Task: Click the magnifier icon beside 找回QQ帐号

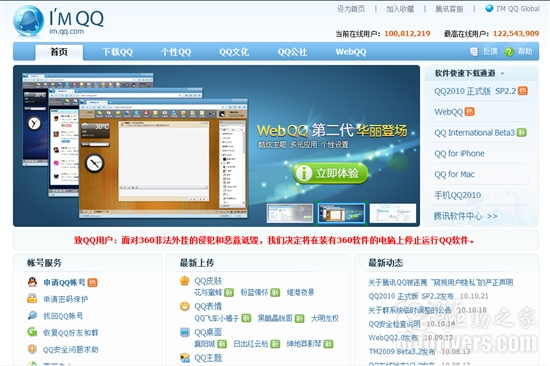Action: (x=32, y=315)
